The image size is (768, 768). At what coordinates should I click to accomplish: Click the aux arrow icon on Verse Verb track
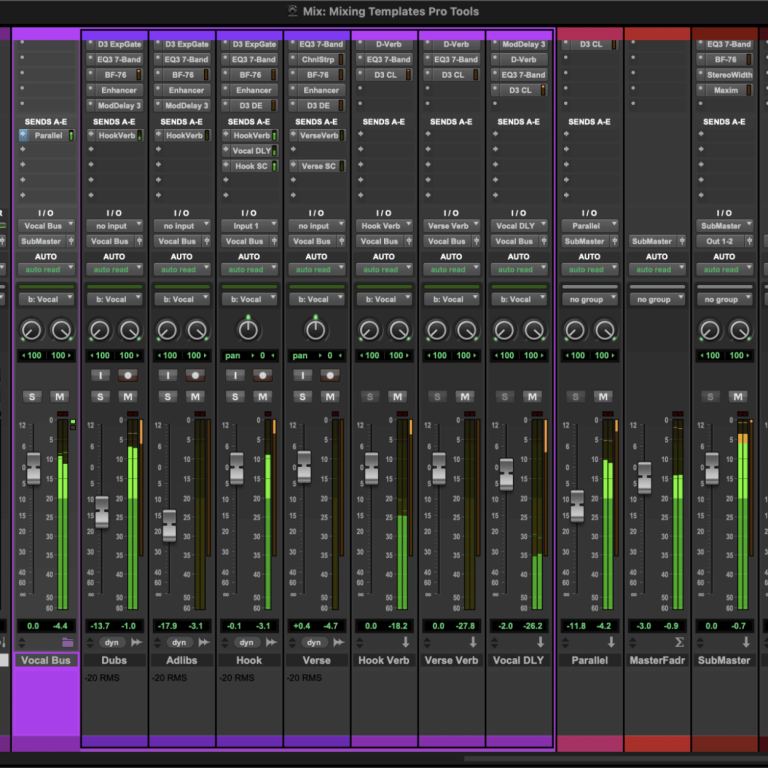click(x=473, y=642)
